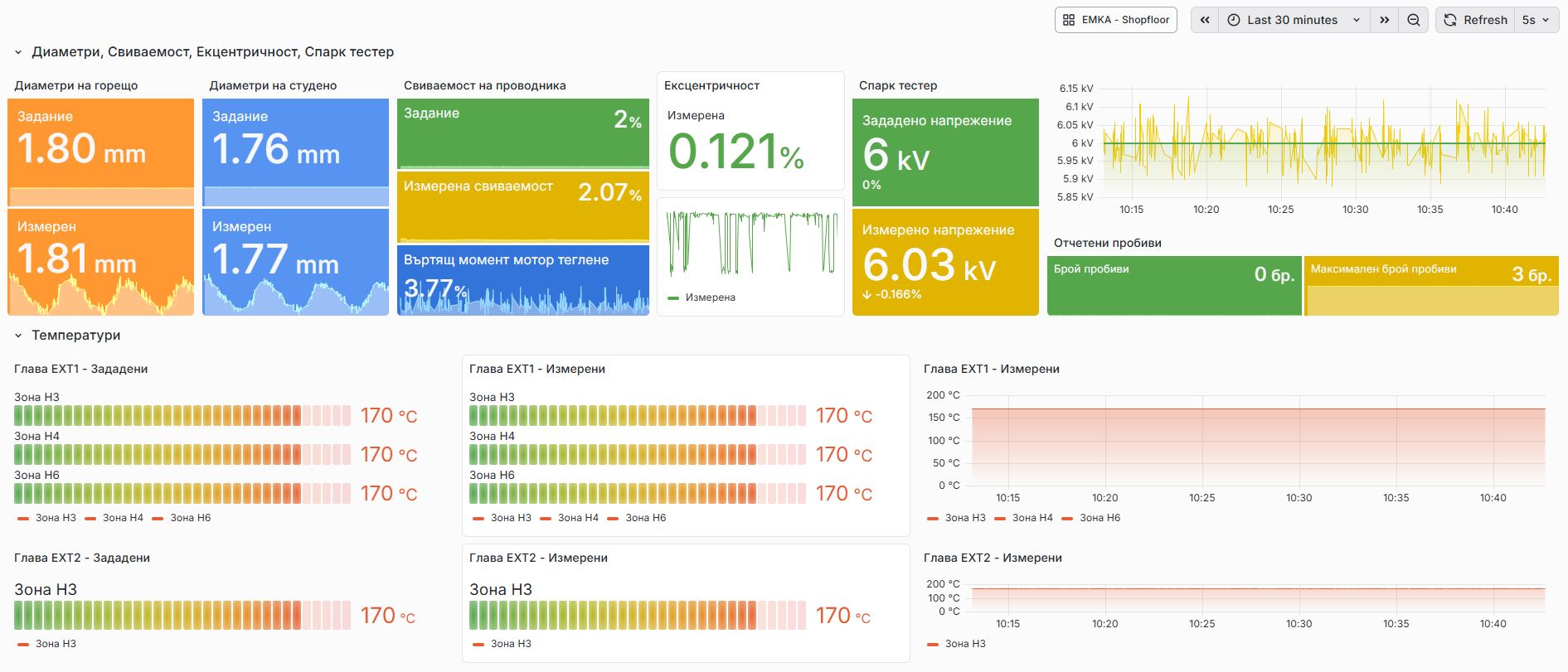Click the 1.76 mm cold diameter setpoint
Screen dimensions: 1568x672
pos(296,153)
